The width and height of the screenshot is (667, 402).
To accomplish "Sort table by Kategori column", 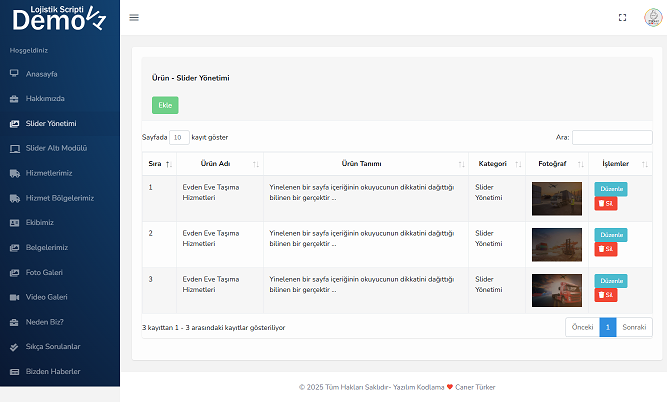I will click(x=497, y=163).
